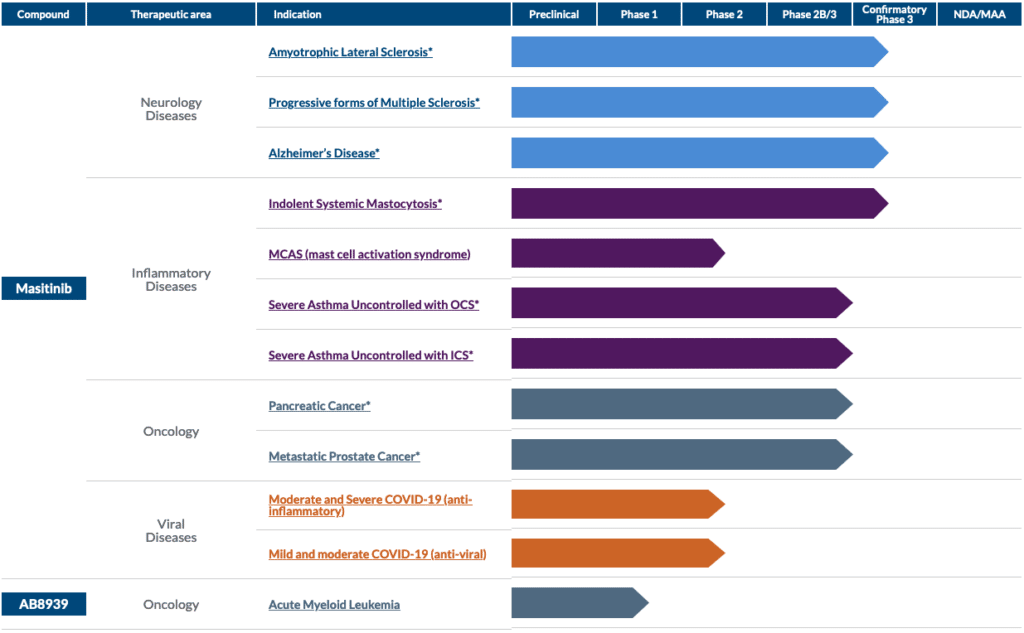Screen dimensions: 1024x633
Task: Open Severe Asthma Uncontrolled with ICS details
Action: tap(370, 354)
